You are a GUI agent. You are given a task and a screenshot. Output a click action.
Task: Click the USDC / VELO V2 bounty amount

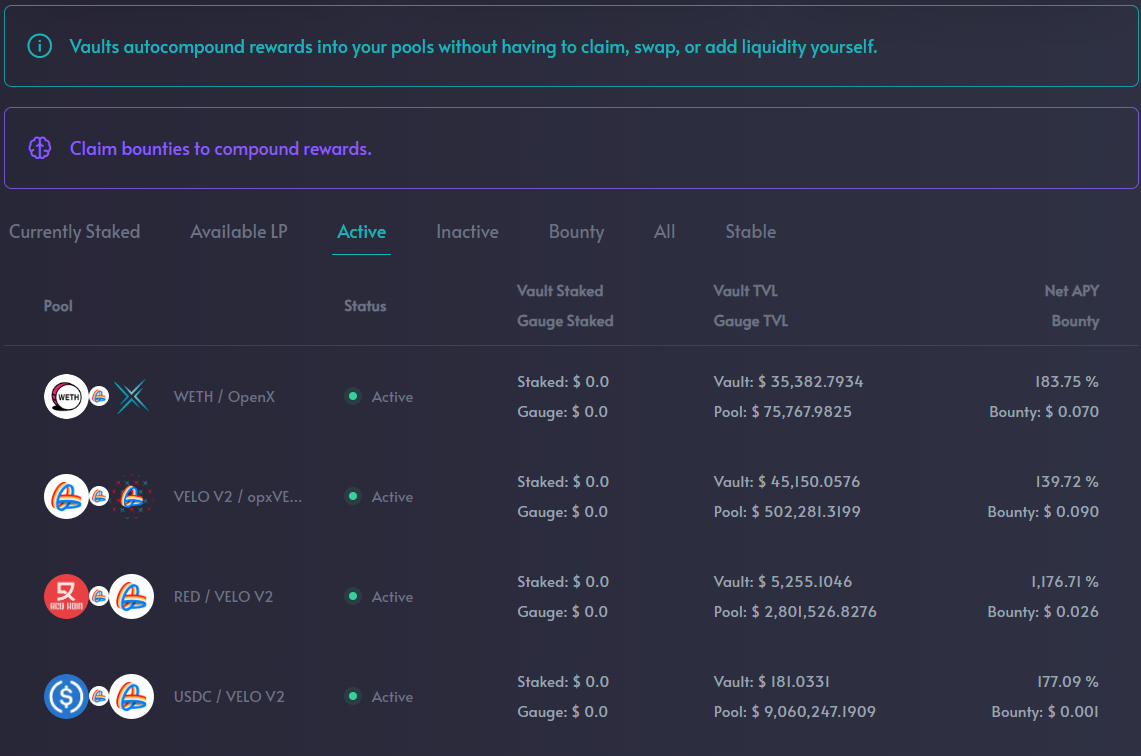click(1045, 712)
